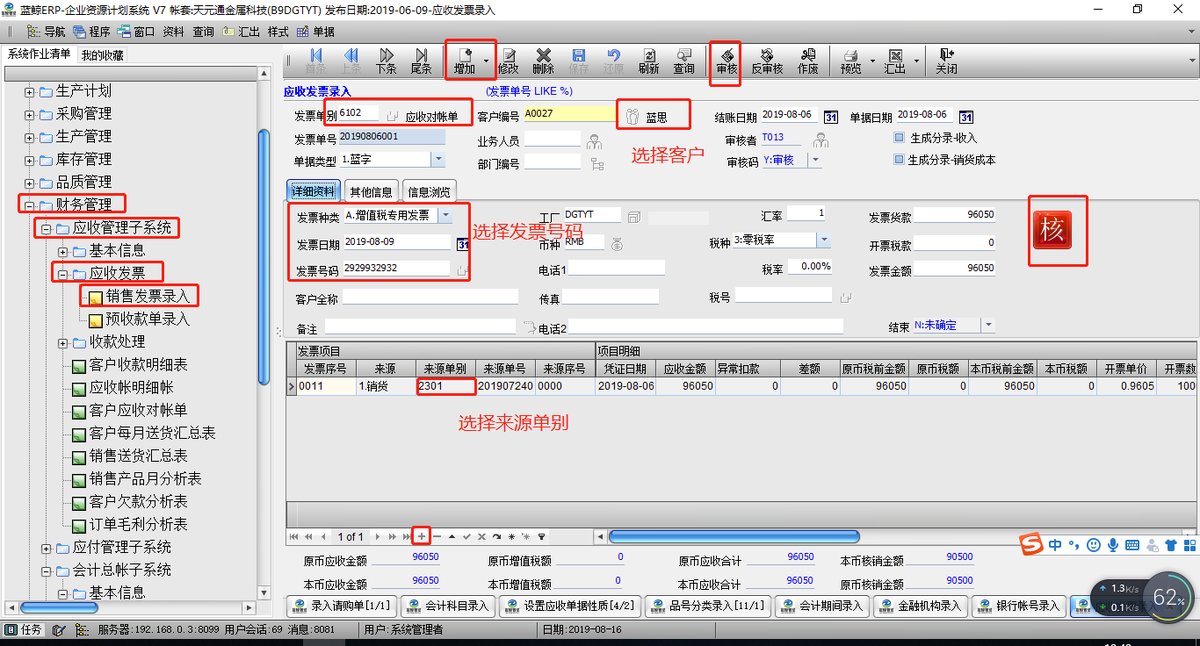Expand the 采购管理 tree node
The height and width of the screenshot is (646, 1200).
[30, 114]
